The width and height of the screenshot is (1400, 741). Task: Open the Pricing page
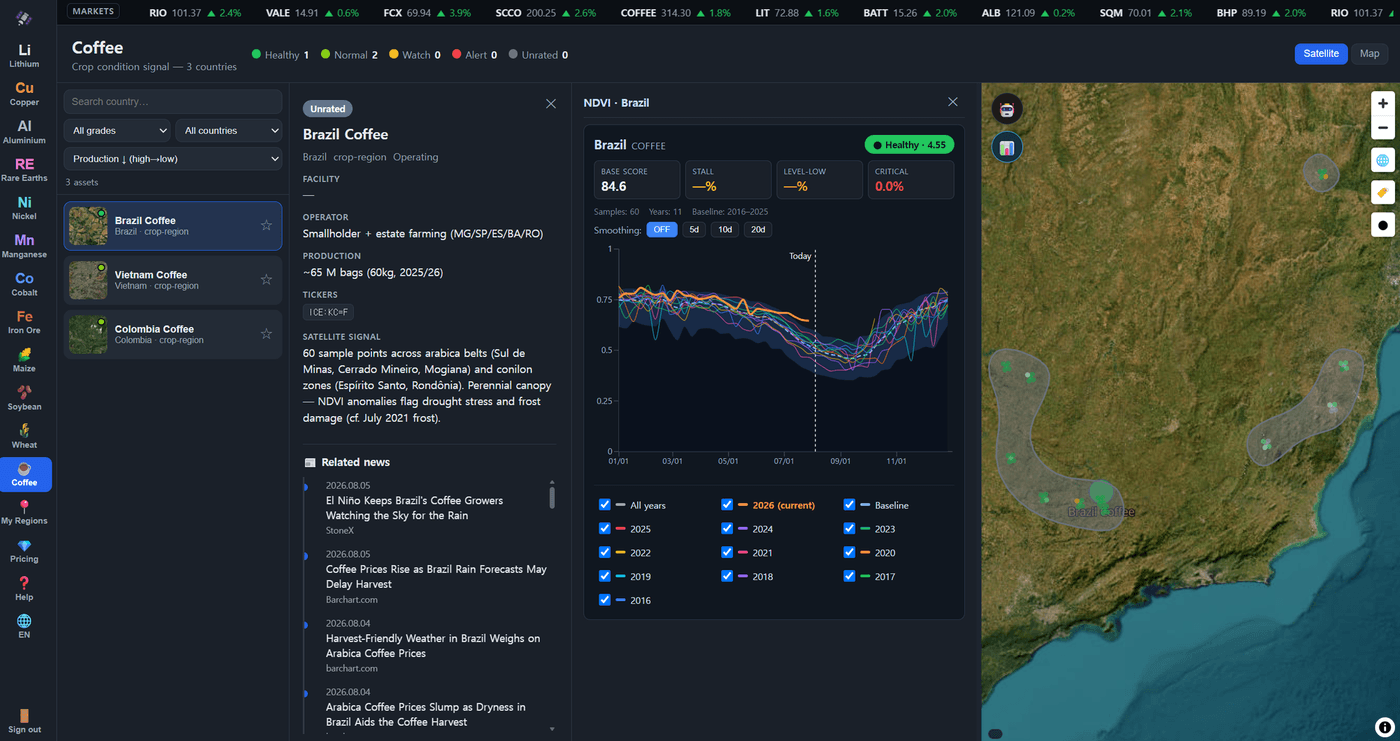pos(24,551)
